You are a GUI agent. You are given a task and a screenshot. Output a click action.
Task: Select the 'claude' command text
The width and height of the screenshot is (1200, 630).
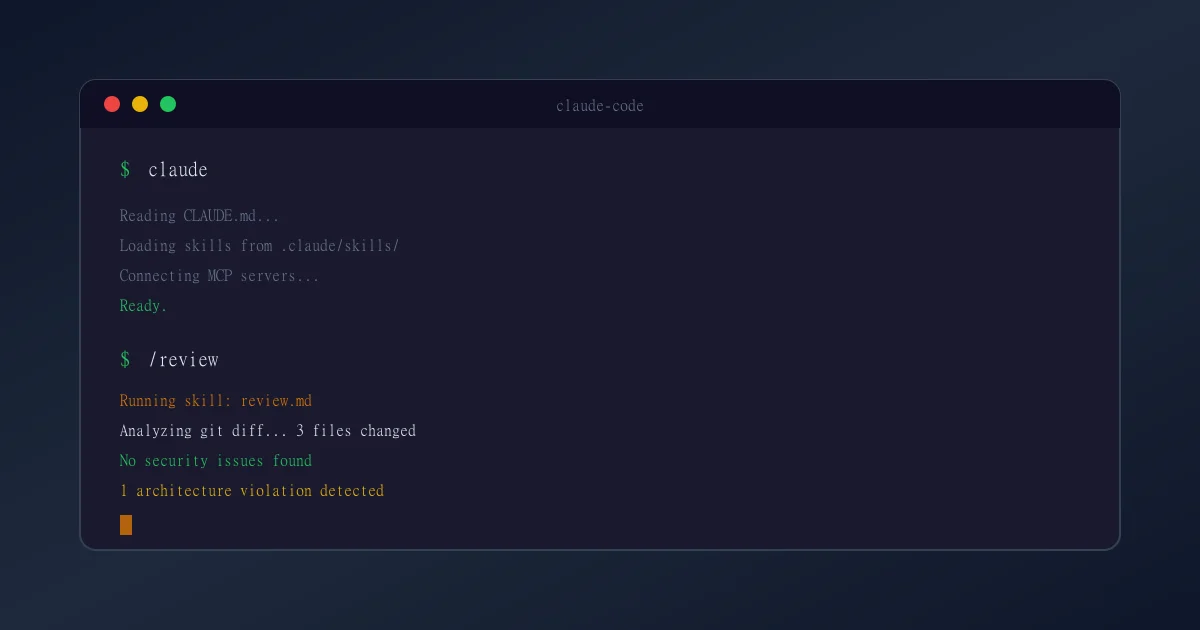click(x=177, y=169)
